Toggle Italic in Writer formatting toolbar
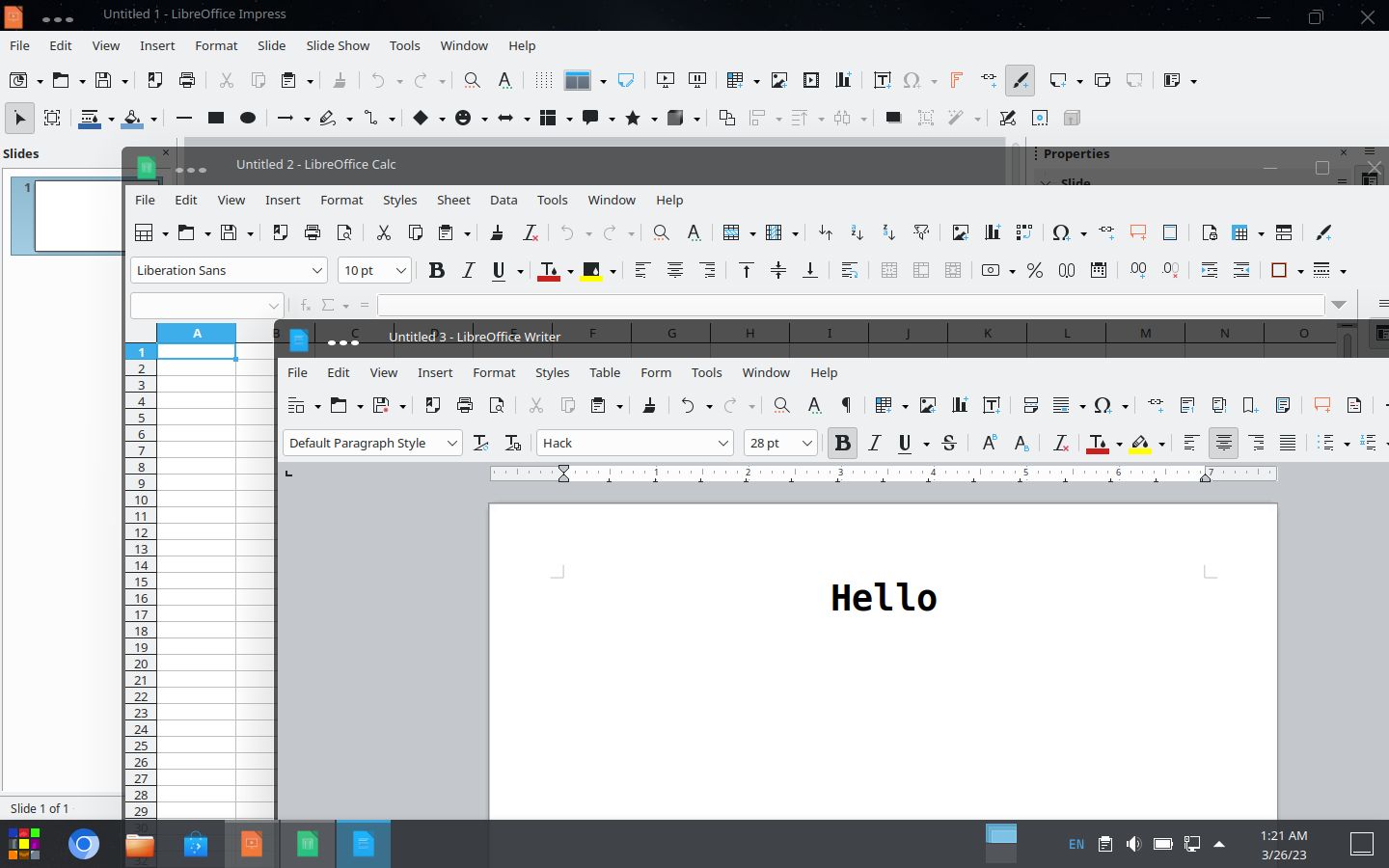 coord(875,443)
